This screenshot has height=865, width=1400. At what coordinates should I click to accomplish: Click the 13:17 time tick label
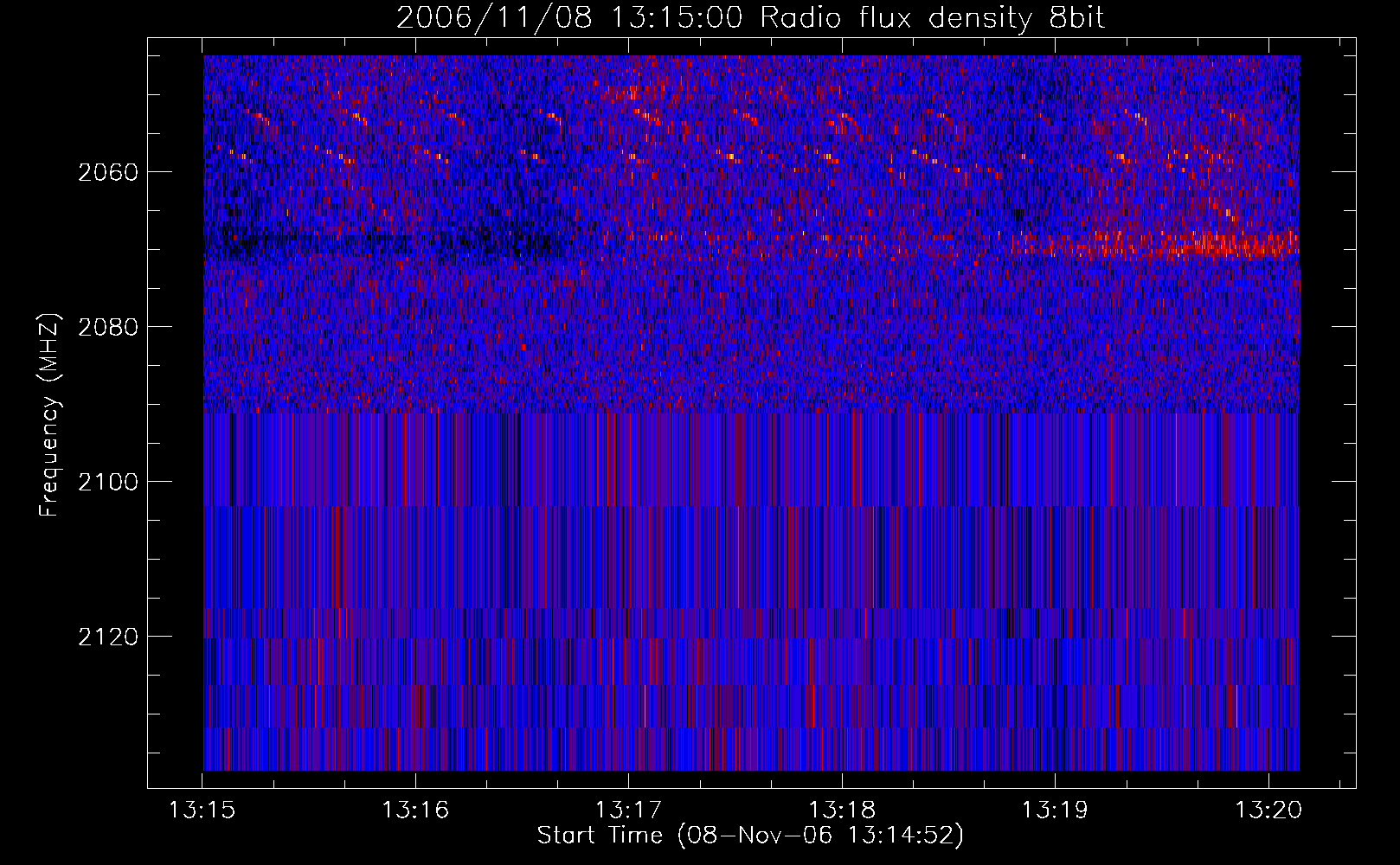[629, 810]
